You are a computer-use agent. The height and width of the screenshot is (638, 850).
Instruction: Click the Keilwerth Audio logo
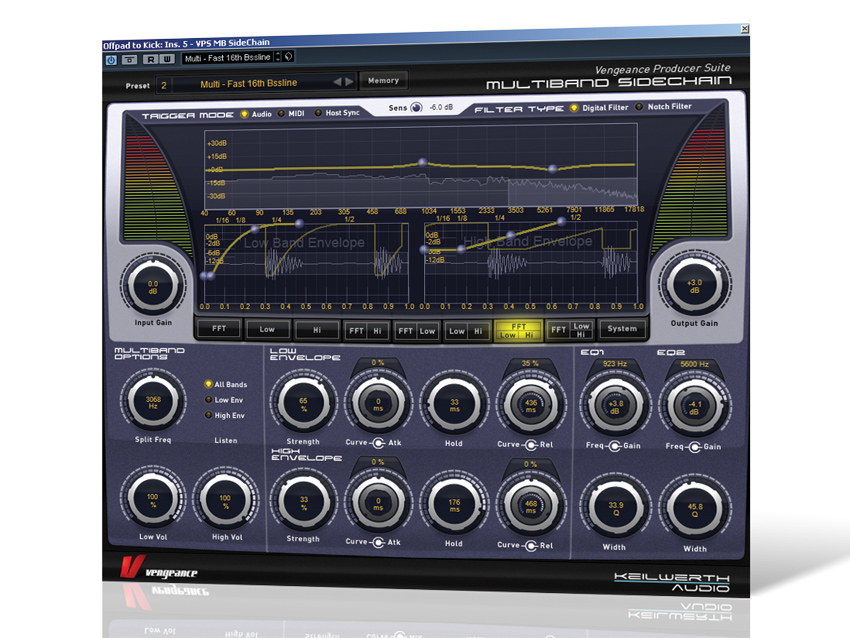point(672,583)
